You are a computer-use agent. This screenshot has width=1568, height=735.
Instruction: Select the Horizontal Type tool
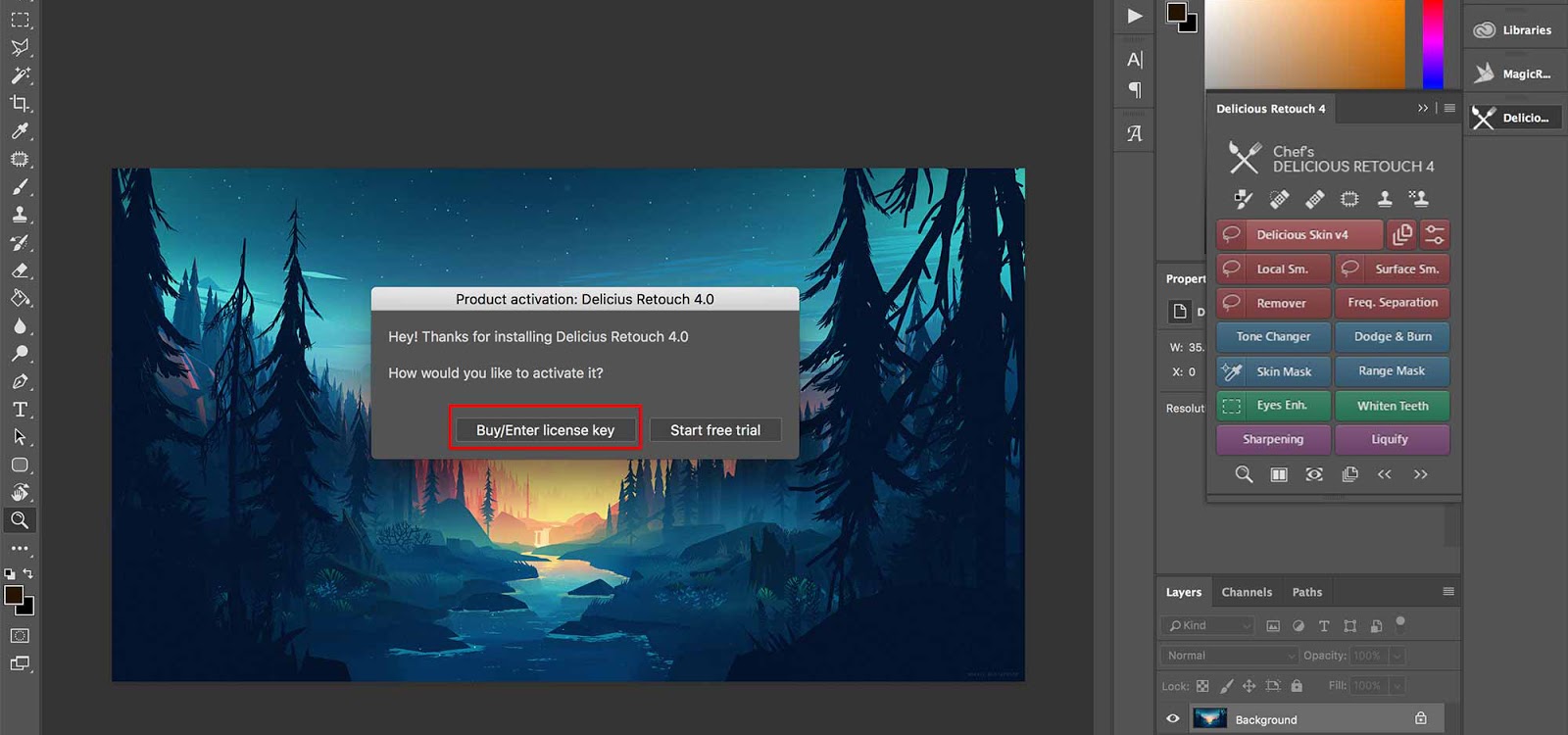[20, 410]
